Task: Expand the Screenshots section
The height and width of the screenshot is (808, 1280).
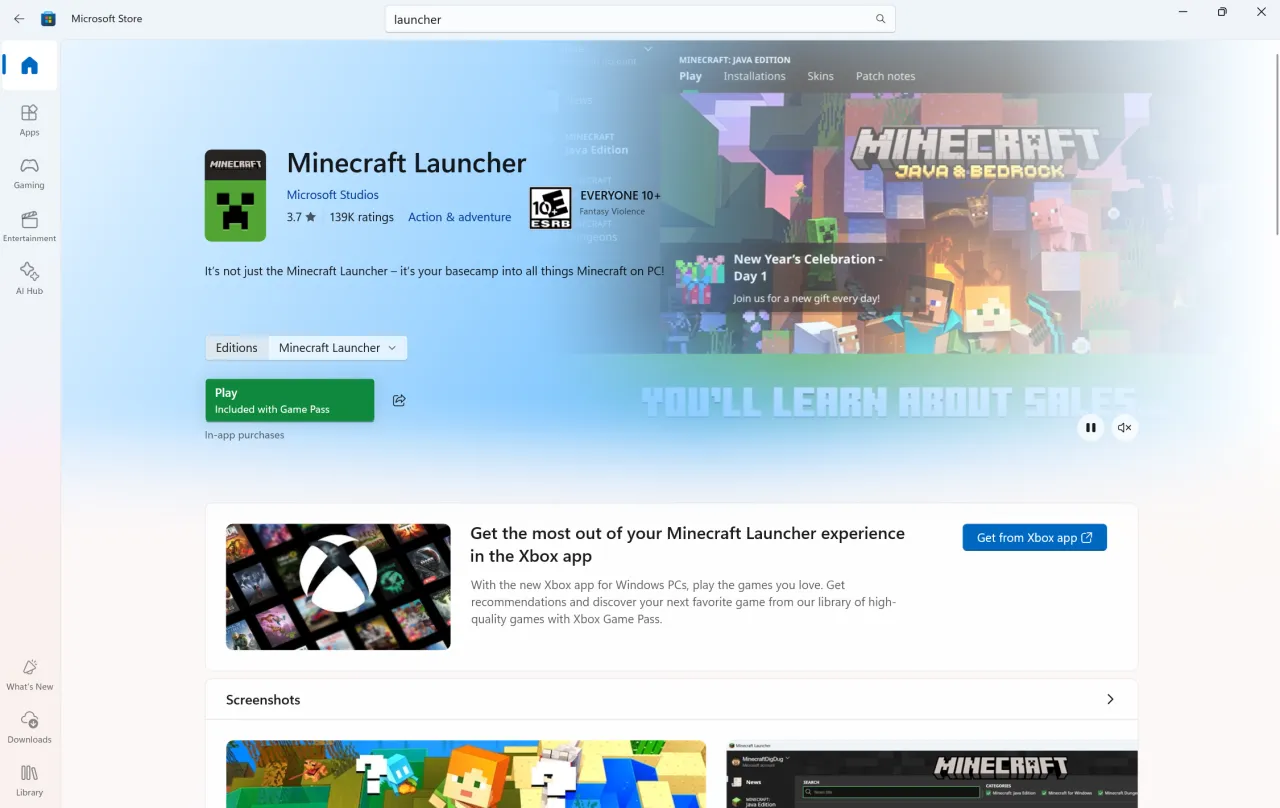Action: pos(1109,700)
